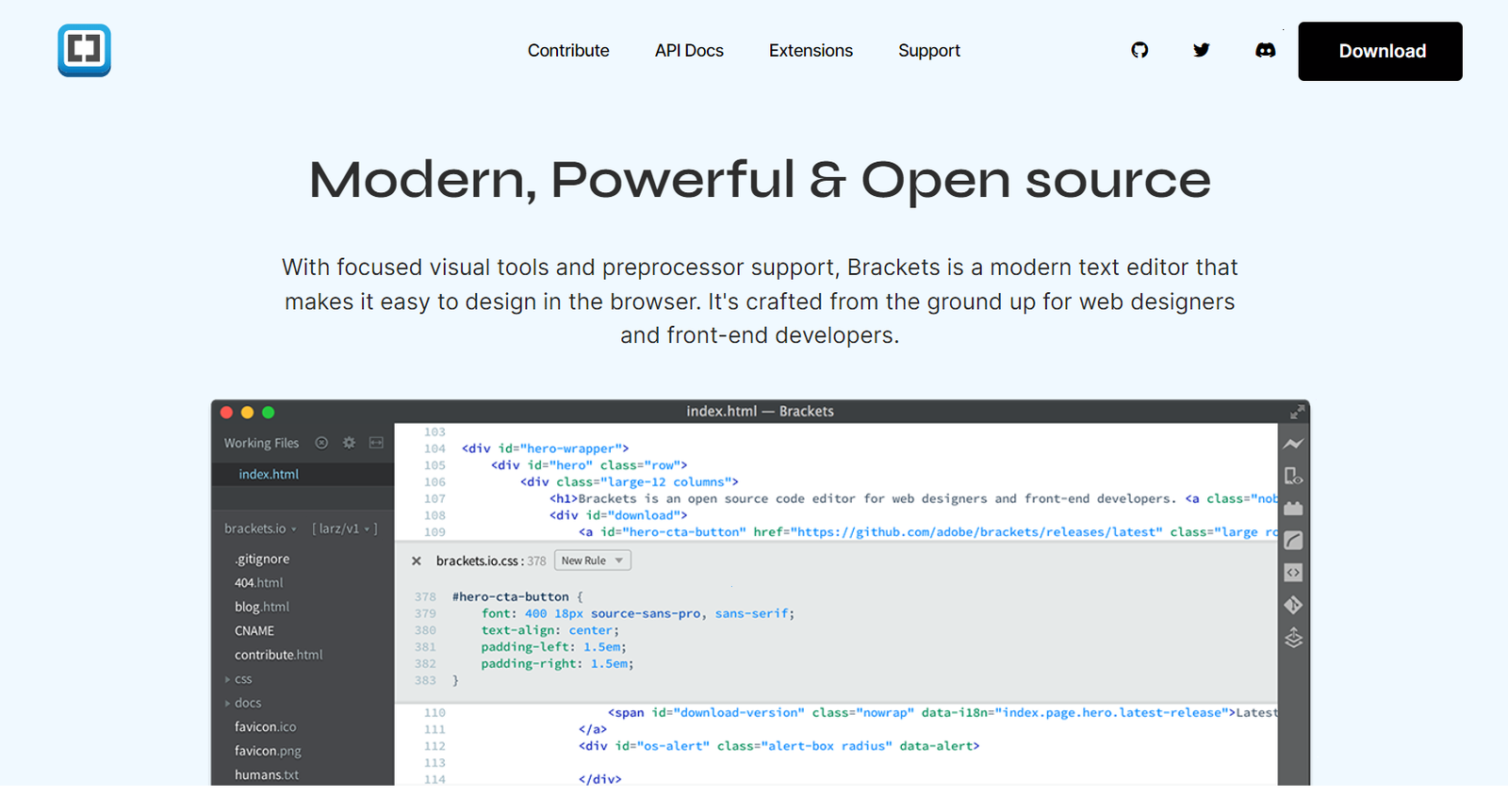
Task: Open the Contribute link
Action: [568, 51]
